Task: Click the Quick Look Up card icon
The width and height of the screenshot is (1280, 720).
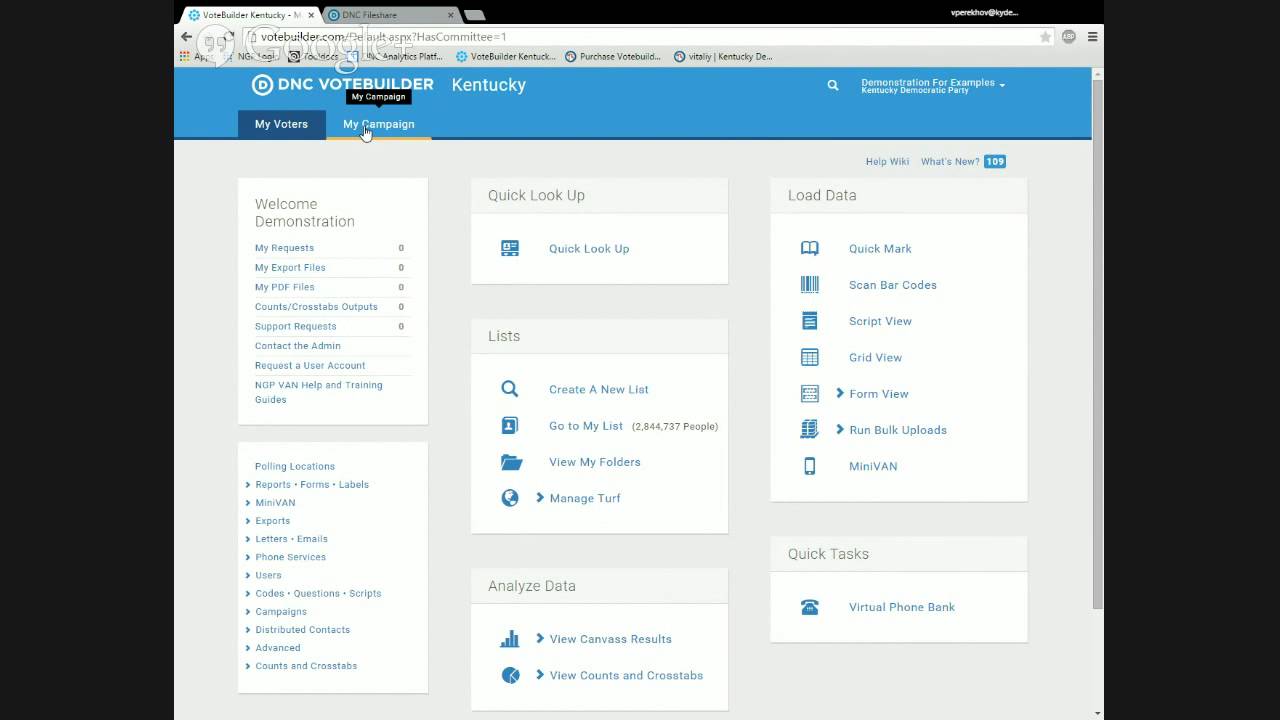Action: pyautogui.click(x=510, y=248)
